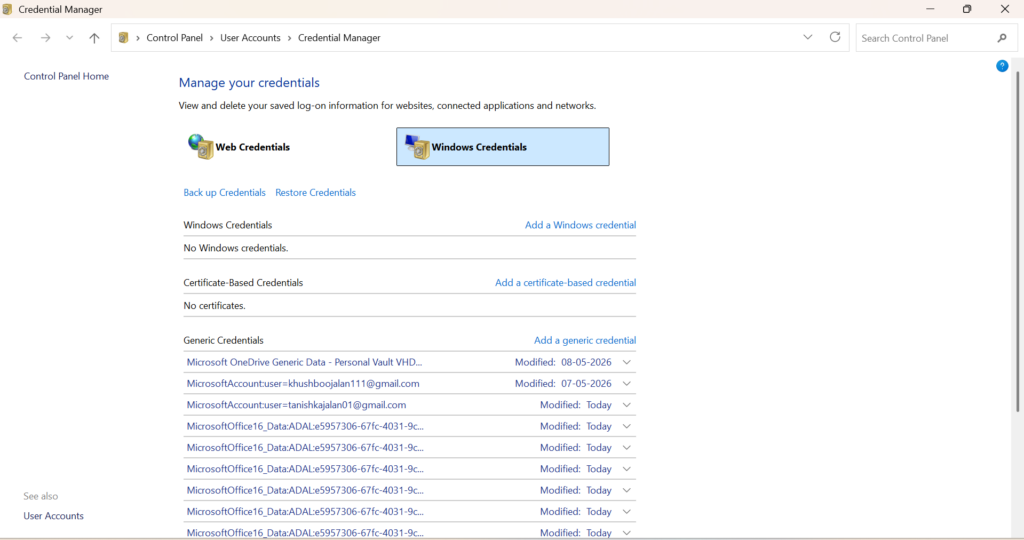Image resolution: width=1024 pixels, height=540 pixels.
Task: Add a generic credential
Action: tap(585, 340)
